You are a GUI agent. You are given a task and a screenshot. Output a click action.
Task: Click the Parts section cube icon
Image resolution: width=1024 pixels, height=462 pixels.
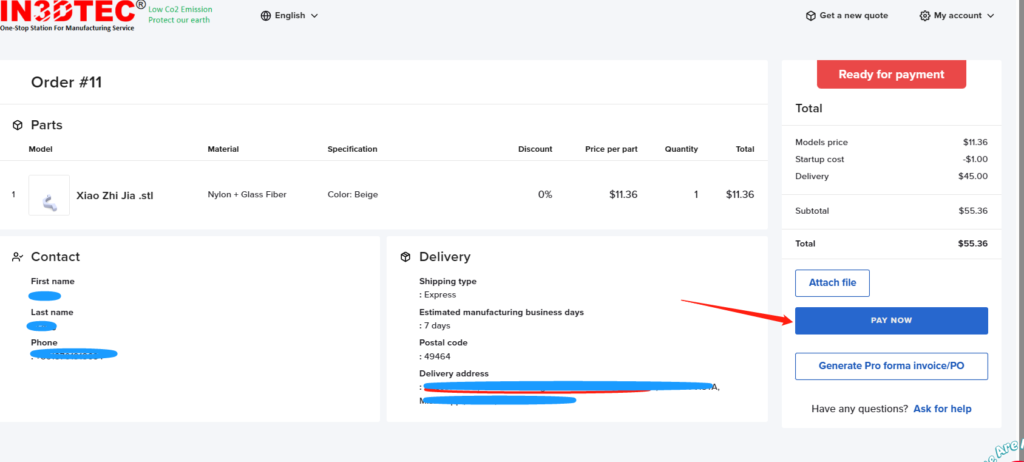click(x=17, y=125)
